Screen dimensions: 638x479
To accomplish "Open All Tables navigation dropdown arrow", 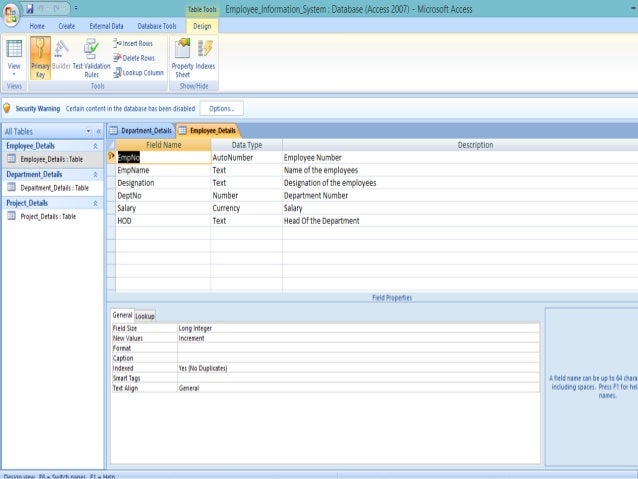I will 88,131.
